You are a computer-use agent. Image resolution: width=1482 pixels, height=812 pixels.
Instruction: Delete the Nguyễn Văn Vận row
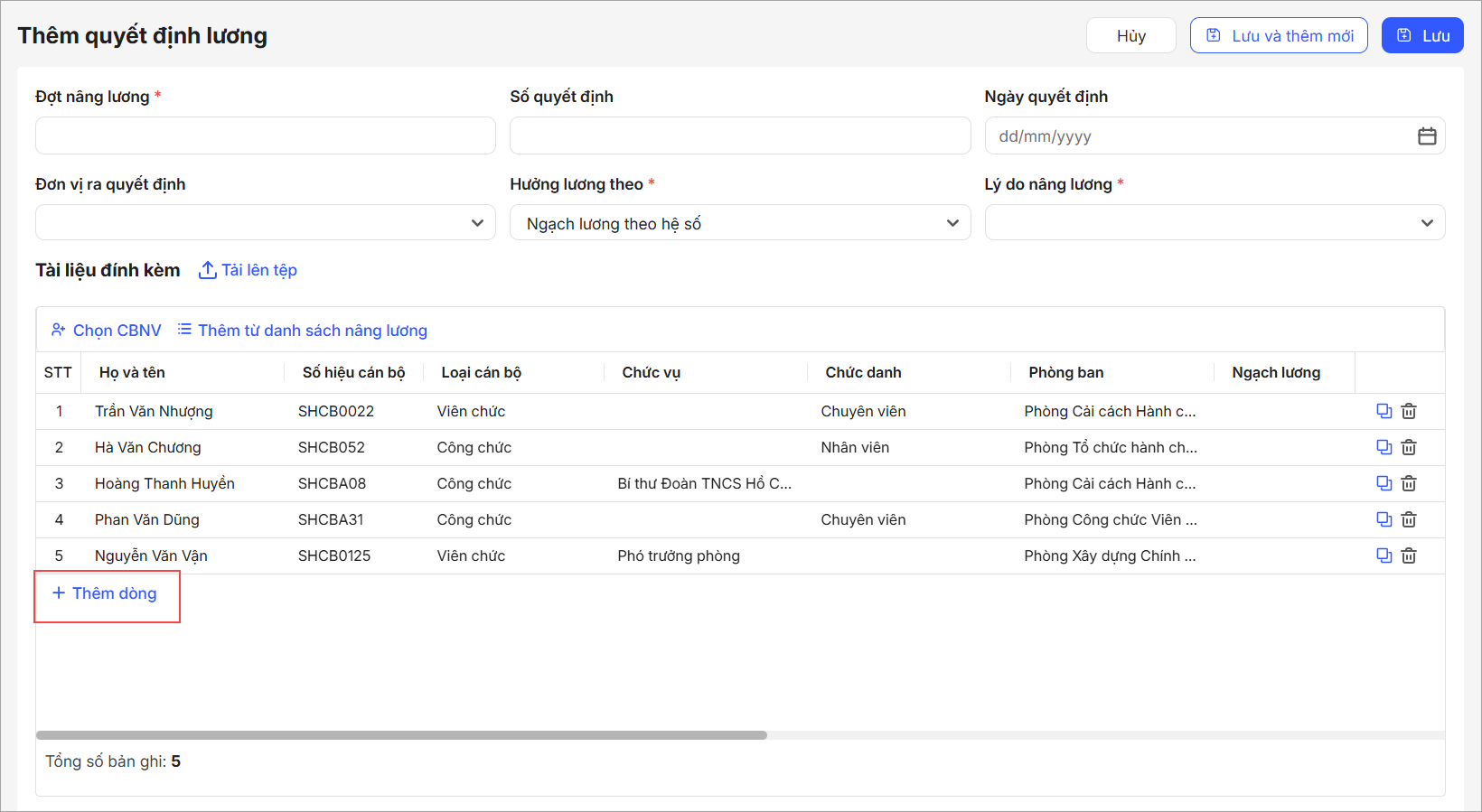[x=1409, y=556]
